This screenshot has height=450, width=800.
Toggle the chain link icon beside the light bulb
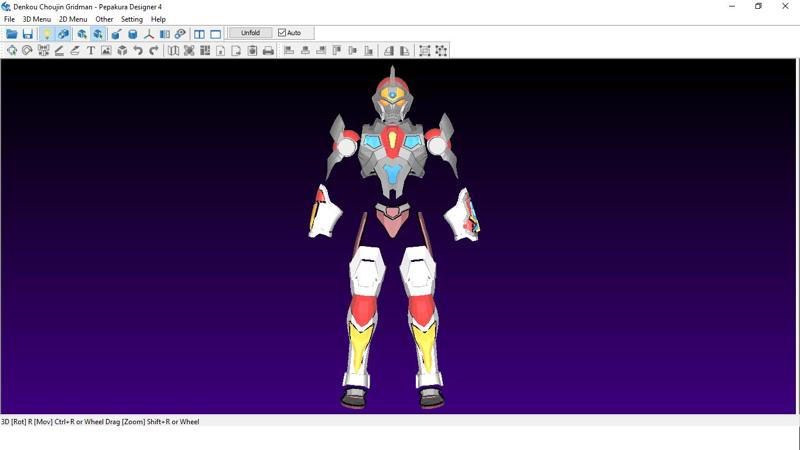click(x=63, y=34)
